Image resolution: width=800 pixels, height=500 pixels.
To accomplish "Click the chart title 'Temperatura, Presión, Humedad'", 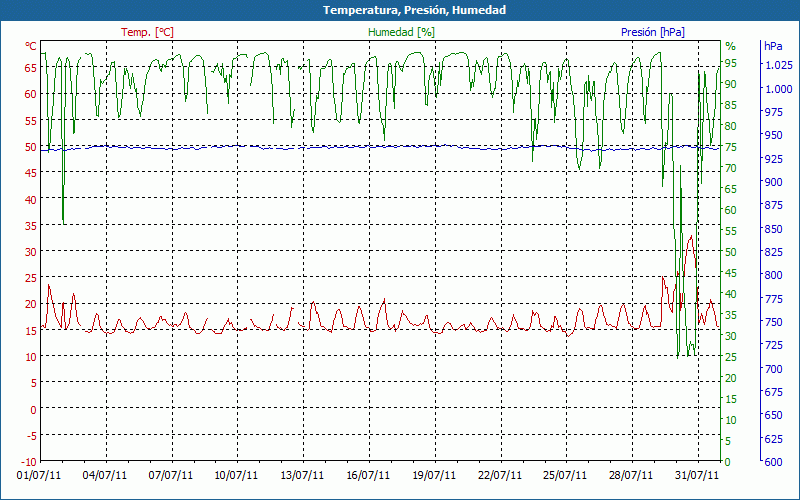I will pos(414,10).
